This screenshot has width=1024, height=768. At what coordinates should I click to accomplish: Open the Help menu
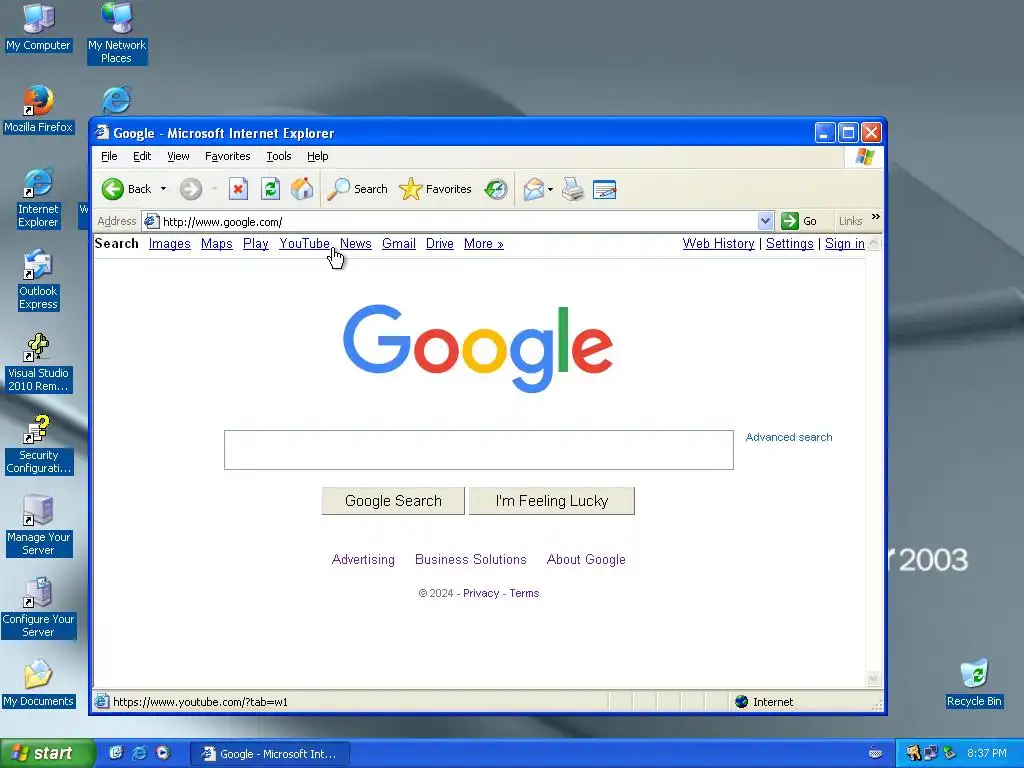click(317, 156)
